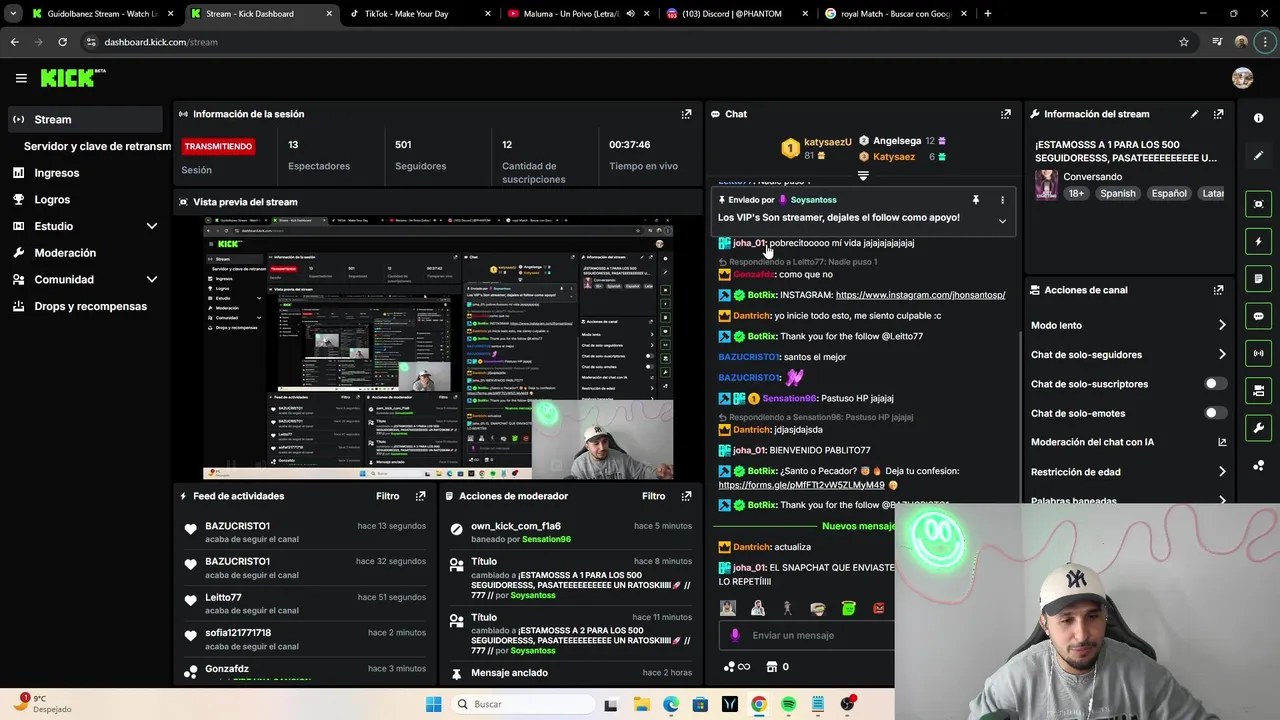Reload the page in the browser

[x=62, y=42]
